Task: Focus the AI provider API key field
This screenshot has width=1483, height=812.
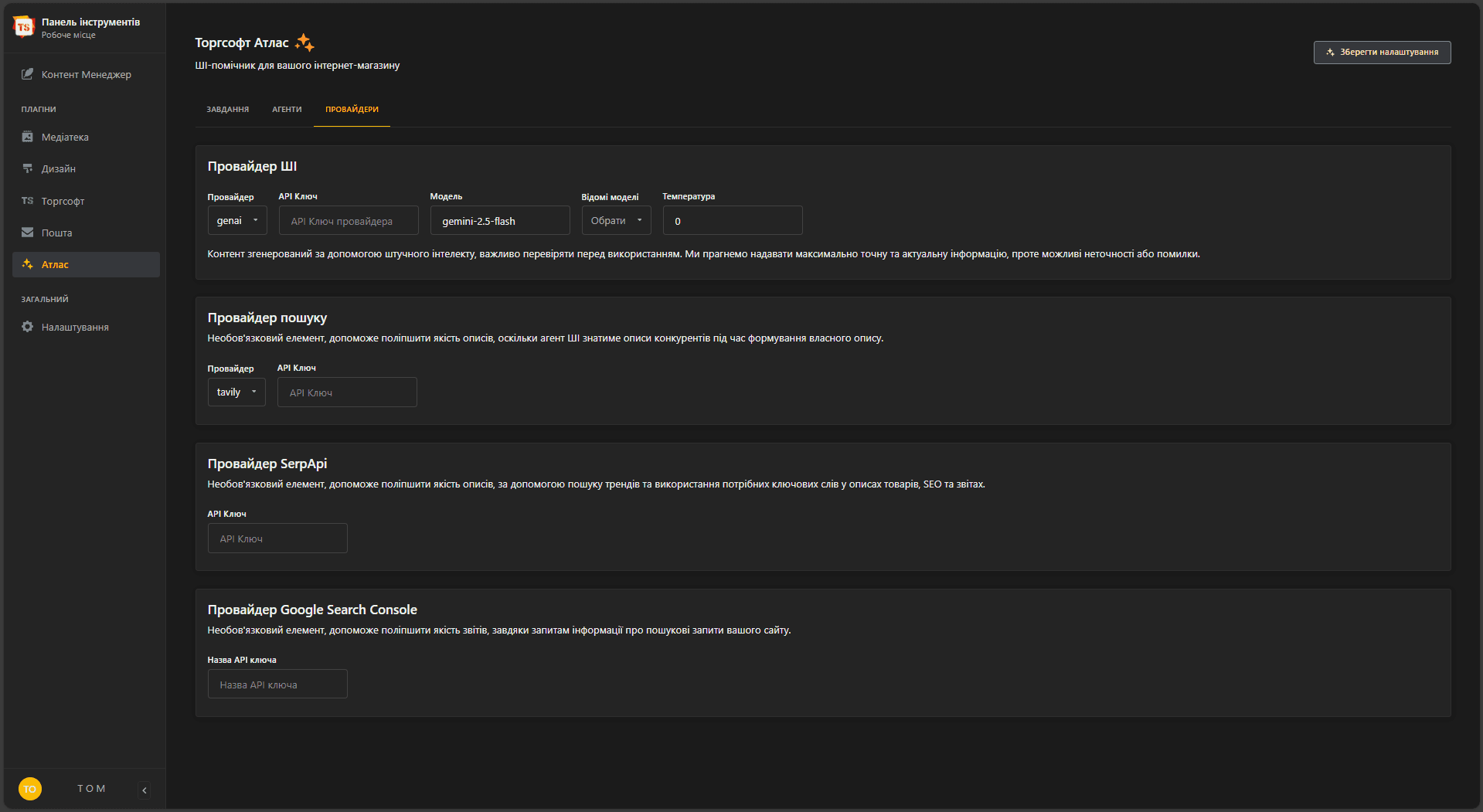Action: pos(349,221)
